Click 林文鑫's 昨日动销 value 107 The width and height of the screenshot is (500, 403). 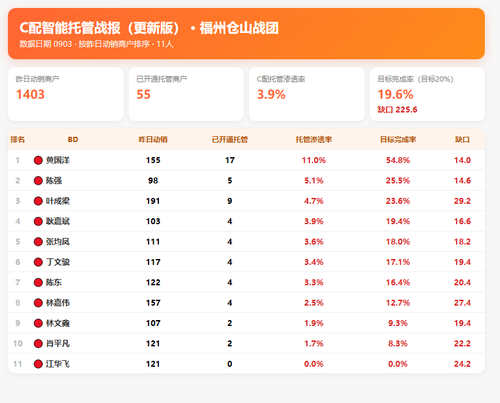click(153, 323)
